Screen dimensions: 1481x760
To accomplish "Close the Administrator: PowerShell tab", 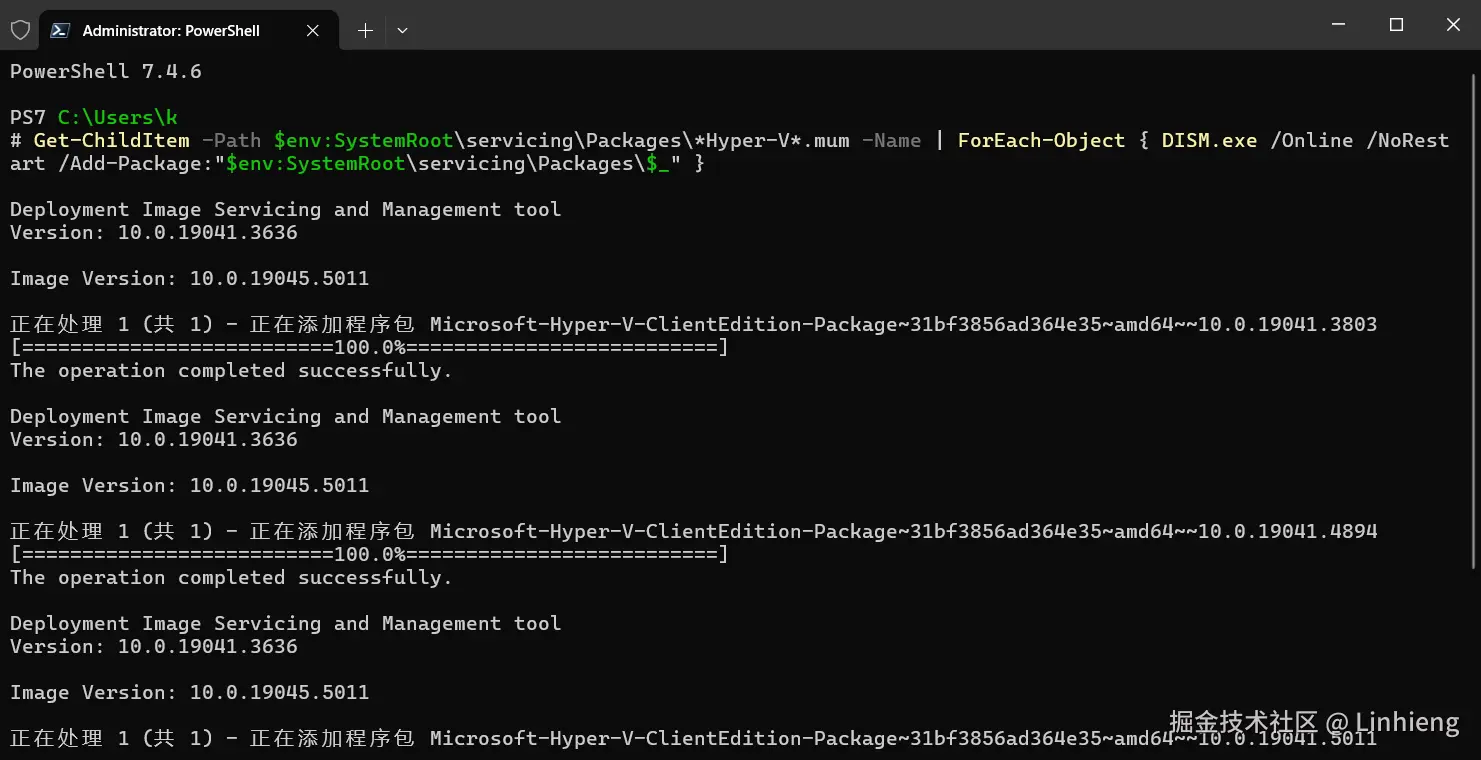I will coord(313,30).
